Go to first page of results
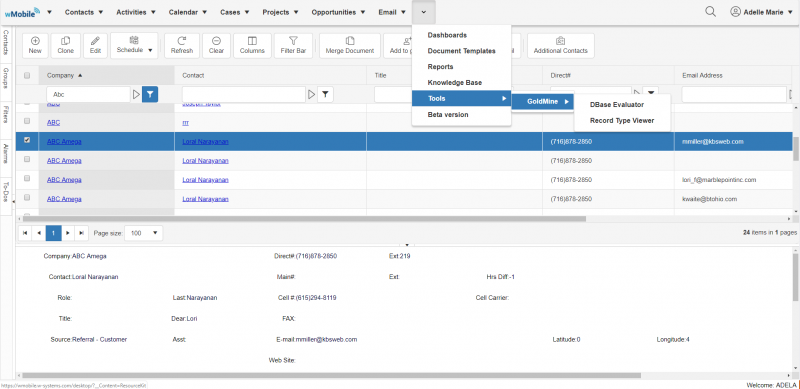Viewport: 800px width, 389px height. 25,233
